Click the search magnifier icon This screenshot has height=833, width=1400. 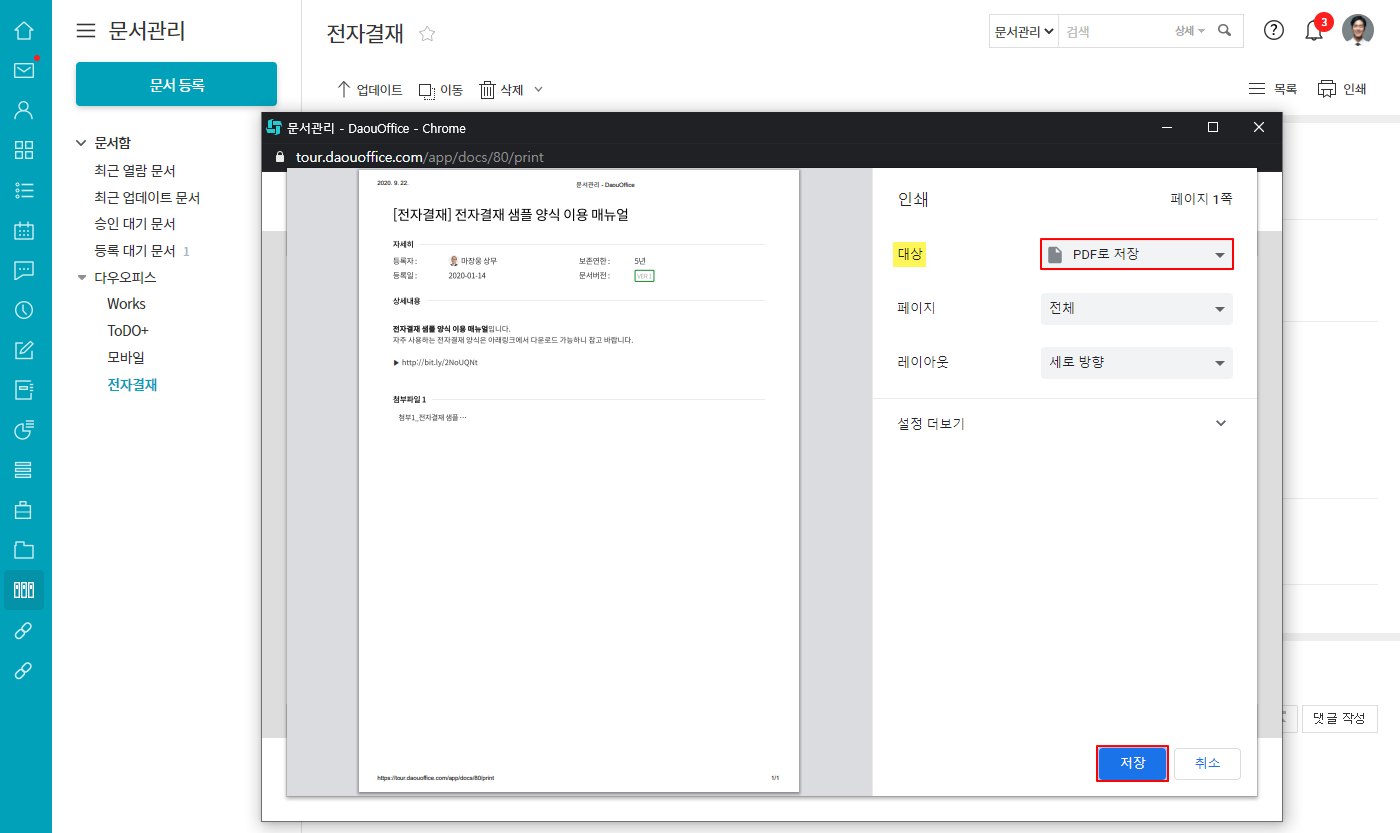pyautogui.click(x=1225, y=31)
